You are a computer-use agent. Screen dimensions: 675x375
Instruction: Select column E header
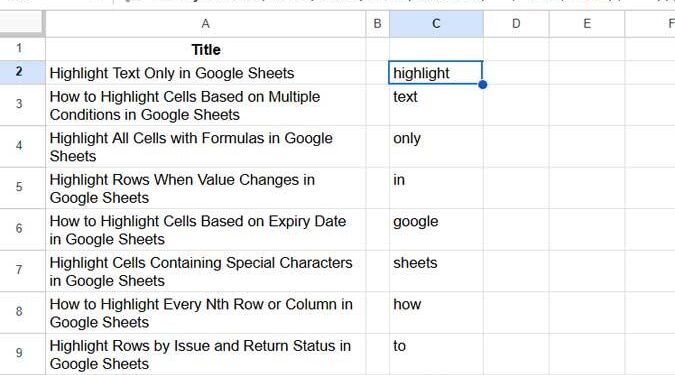coord(587,24)
